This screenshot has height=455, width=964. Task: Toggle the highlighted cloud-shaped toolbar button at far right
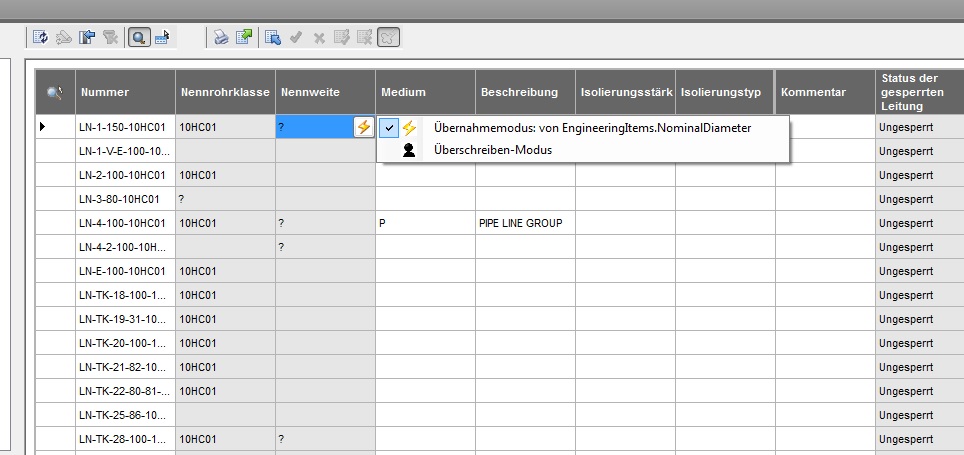pyautogui.click(x=389, y=38)
